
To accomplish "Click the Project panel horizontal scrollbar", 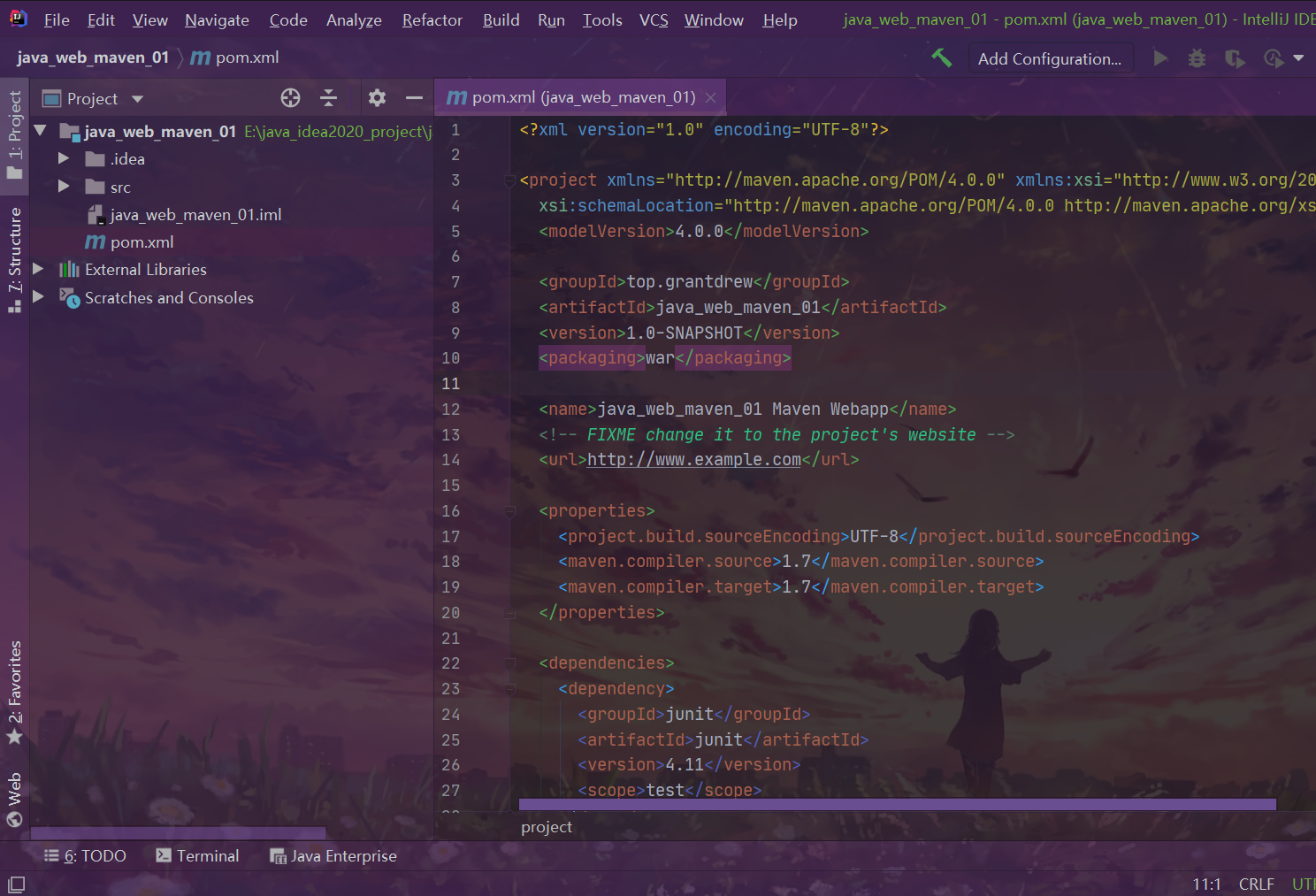I will coord(178,832).
